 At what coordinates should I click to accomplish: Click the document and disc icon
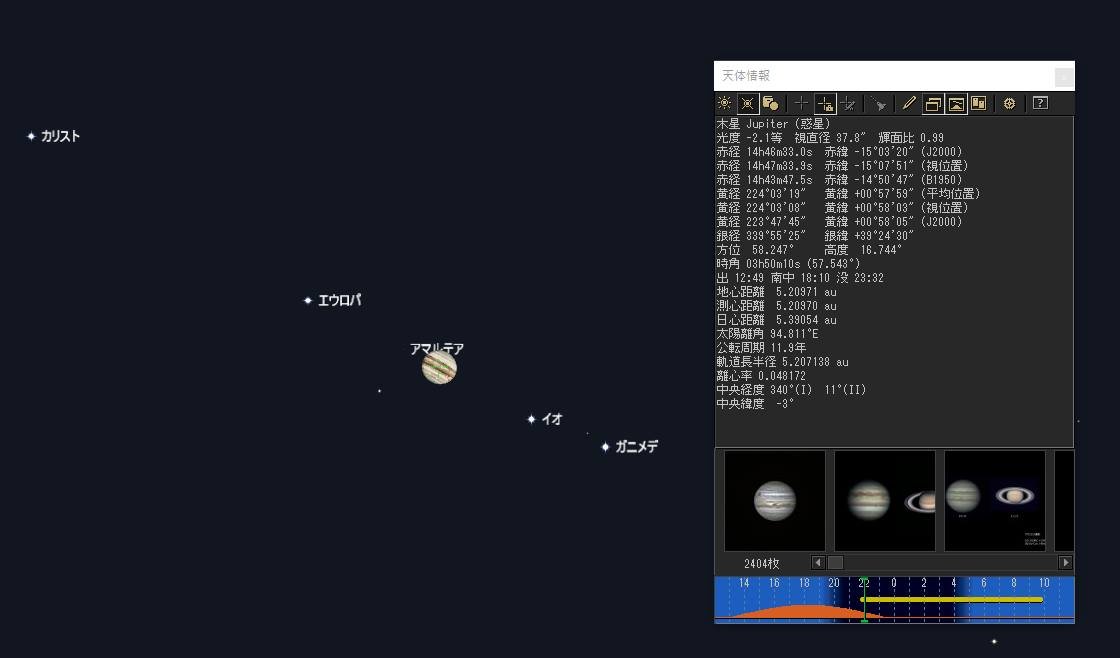click(x=770, y=104)
